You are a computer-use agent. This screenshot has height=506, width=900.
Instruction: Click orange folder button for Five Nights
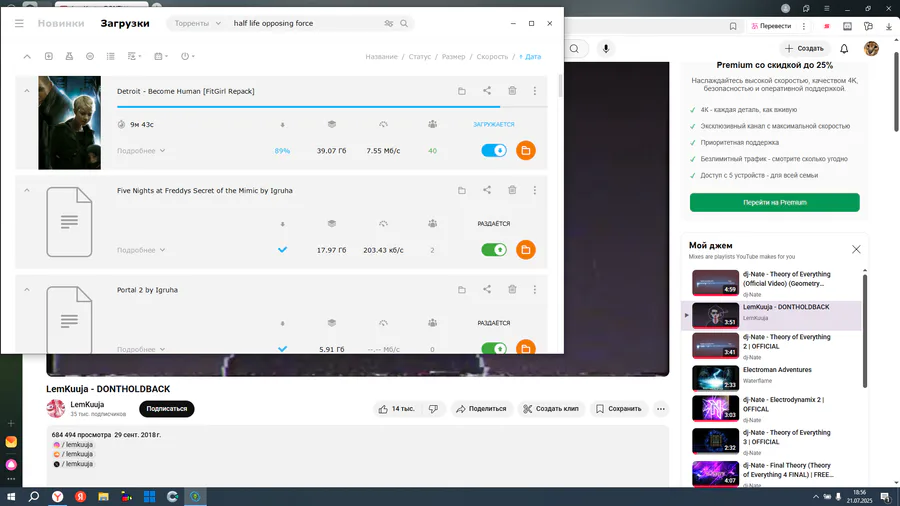[x=525, y=250]
